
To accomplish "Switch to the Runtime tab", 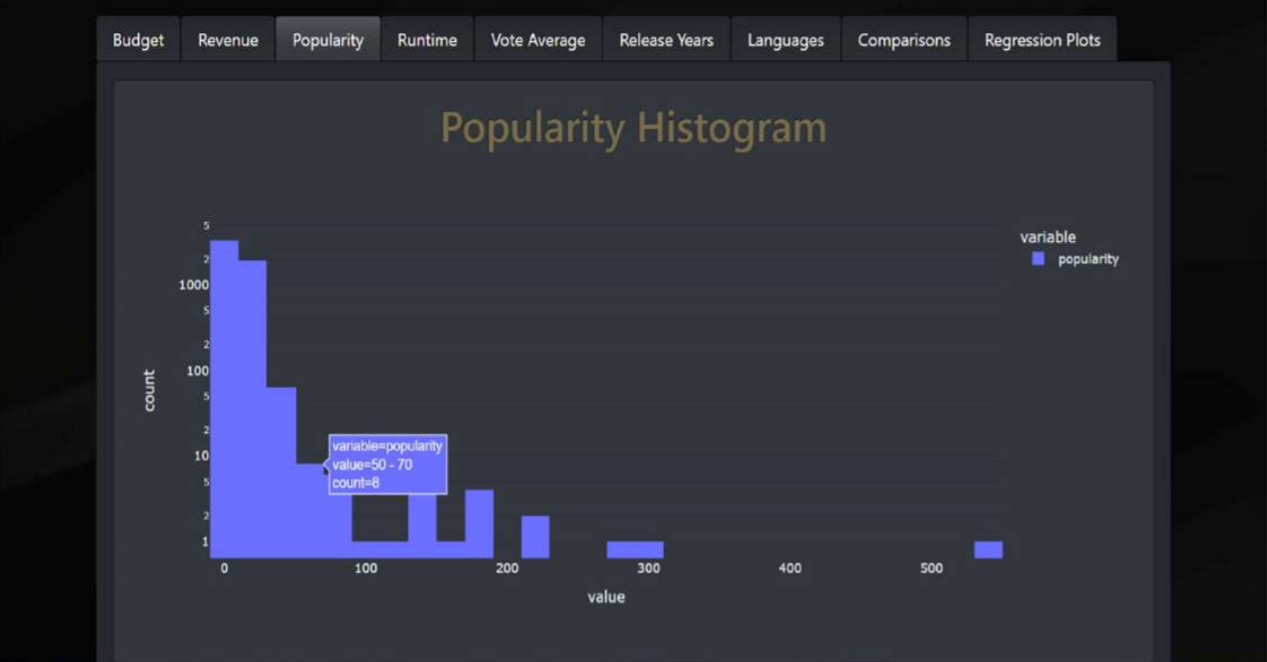I will tap(426, 40).
